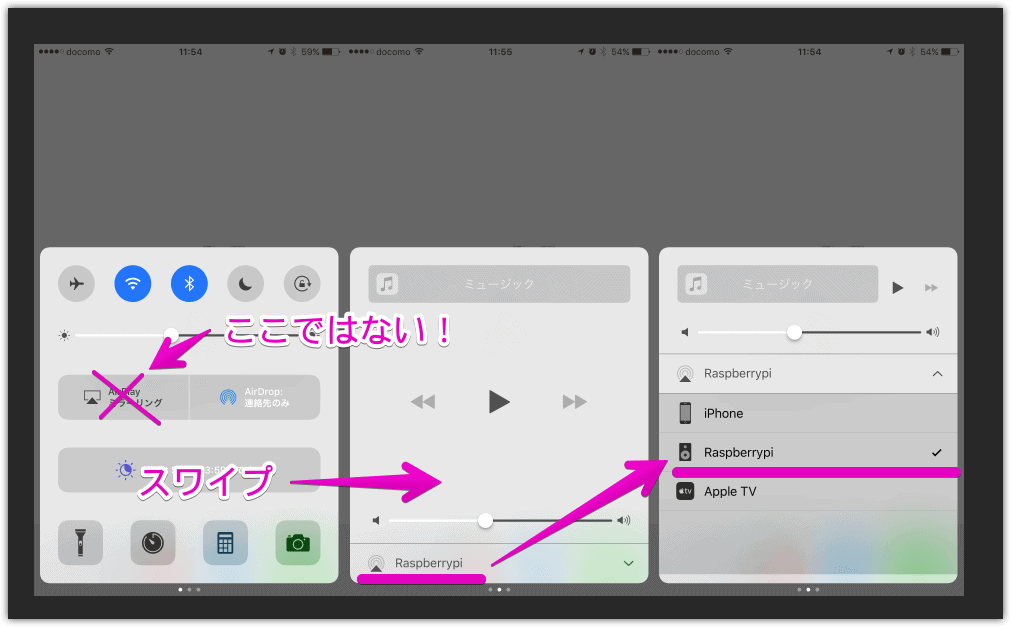Toggle Airplane Mode
The width and height of the screenshot is (1011, 627).
coord(76,283)
